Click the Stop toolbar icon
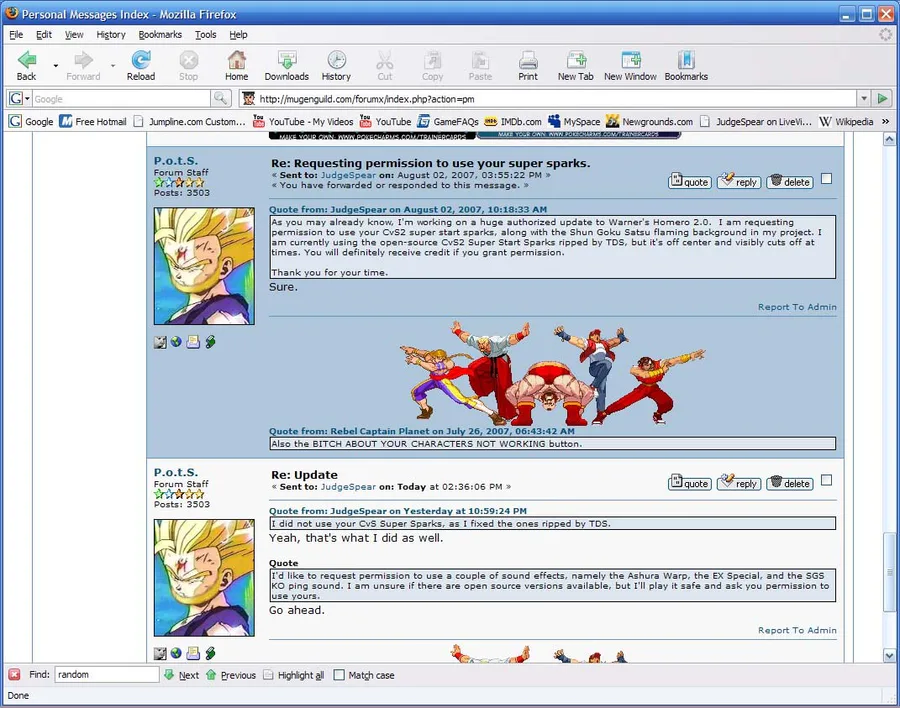900x708 pixels. tap(188, 65)
